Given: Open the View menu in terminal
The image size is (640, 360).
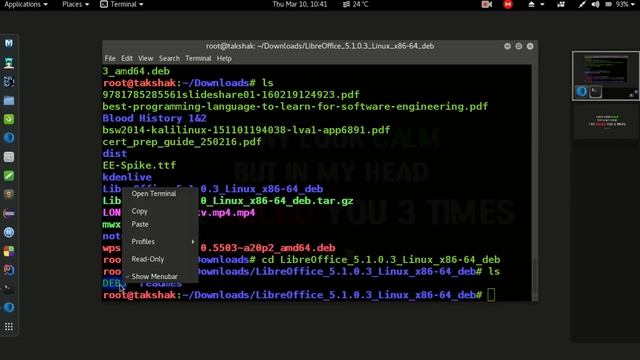Looking at the screenshot, I should point(145,58).
